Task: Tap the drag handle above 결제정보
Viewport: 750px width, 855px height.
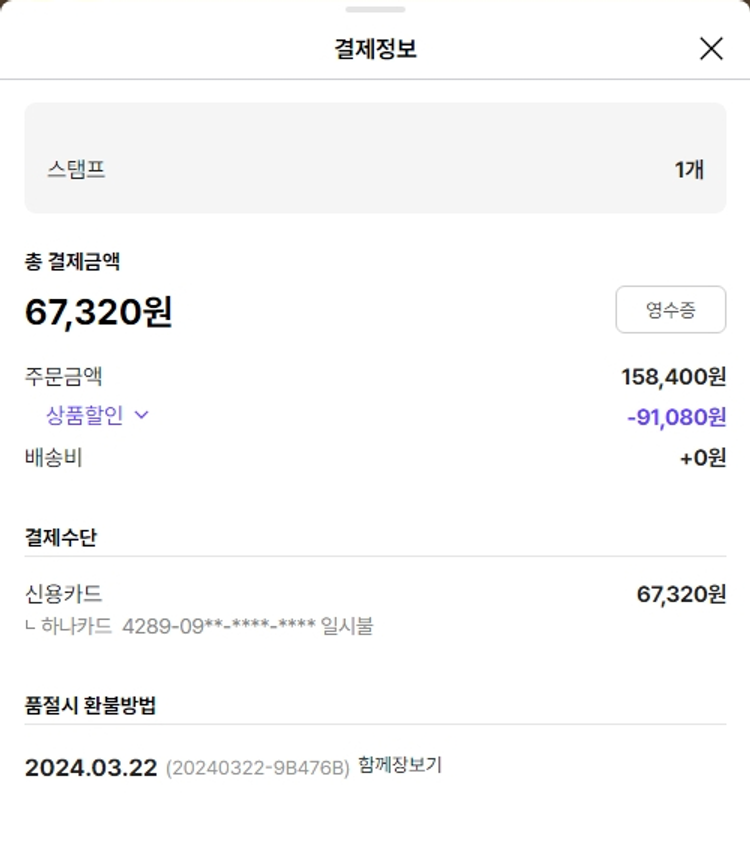Action: (375, 9)
